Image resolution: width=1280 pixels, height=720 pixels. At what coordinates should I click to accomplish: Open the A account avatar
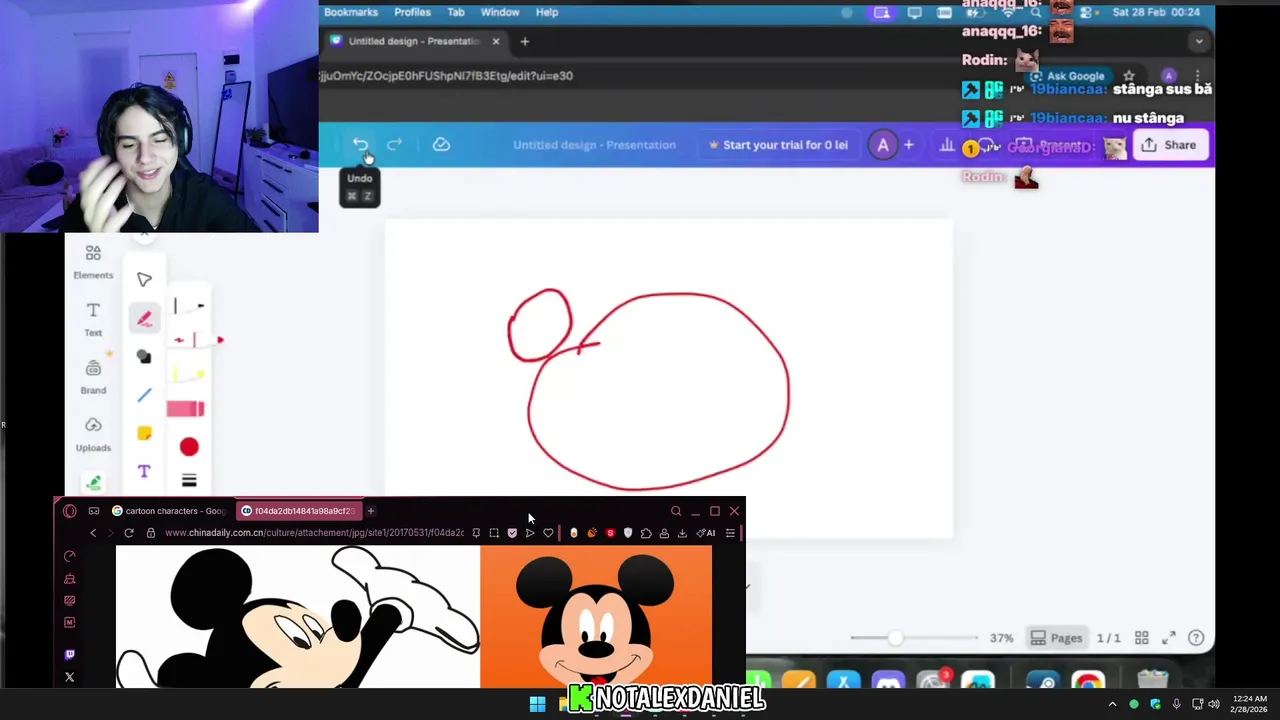[883, 145]
